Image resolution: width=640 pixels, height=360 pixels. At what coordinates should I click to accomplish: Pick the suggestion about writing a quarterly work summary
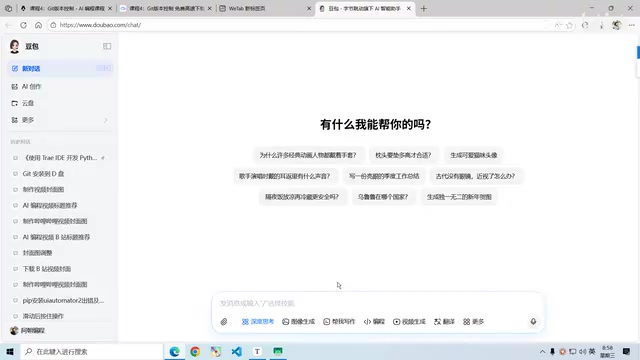(x=384, y=176)
